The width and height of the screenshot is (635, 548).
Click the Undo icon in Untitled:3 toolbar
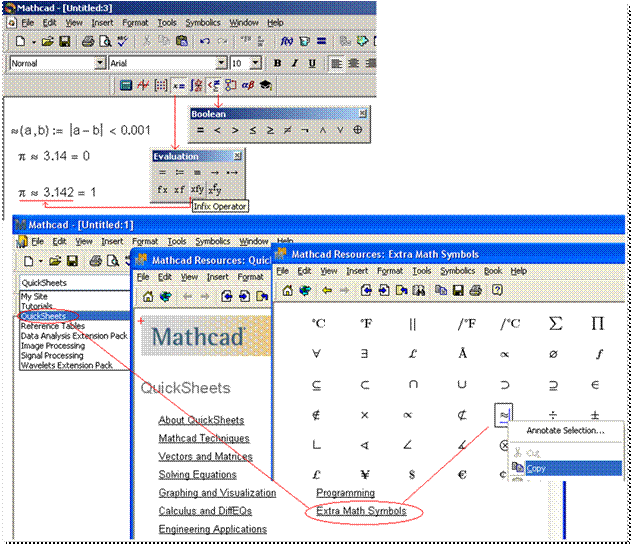coord(205,41)
